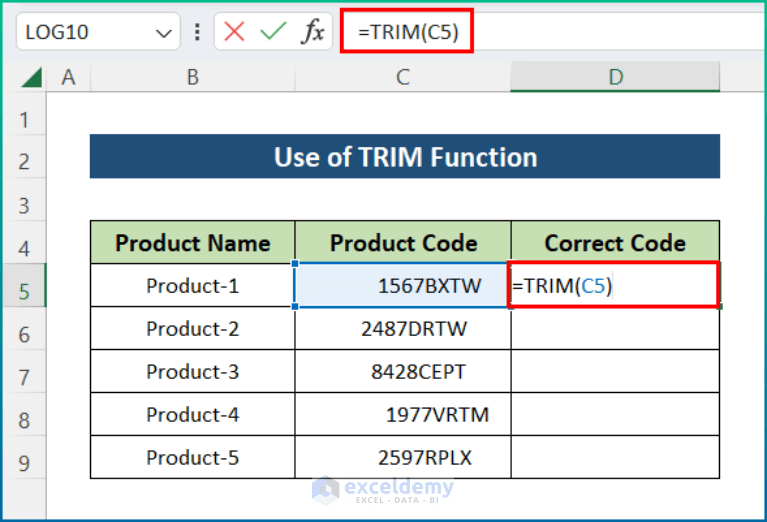Select column A header
The image size is (767, 522).
click(x=68, y=77)
